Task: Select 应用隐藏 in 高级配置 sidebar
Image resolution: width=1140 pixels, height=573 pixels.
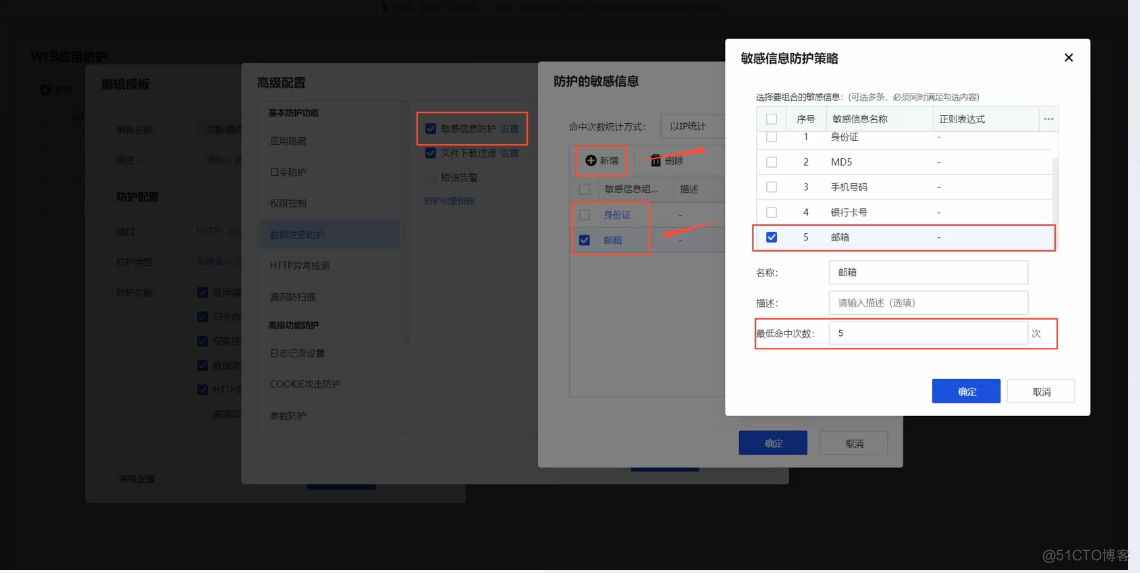Action: (x=288, y=142)
